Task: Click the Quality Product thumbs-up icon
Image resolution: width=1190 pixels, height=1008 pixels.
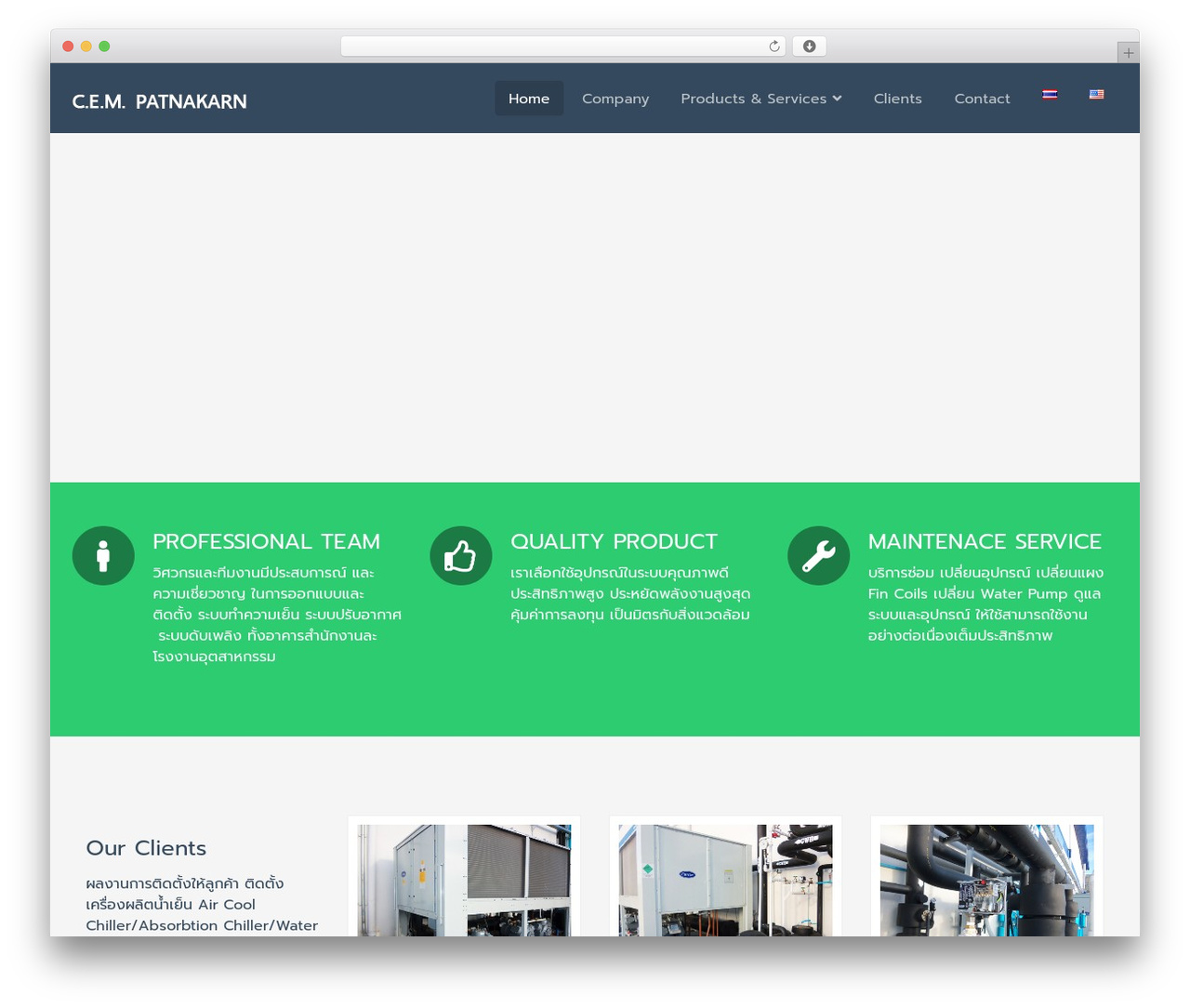Action: [461, 556]
